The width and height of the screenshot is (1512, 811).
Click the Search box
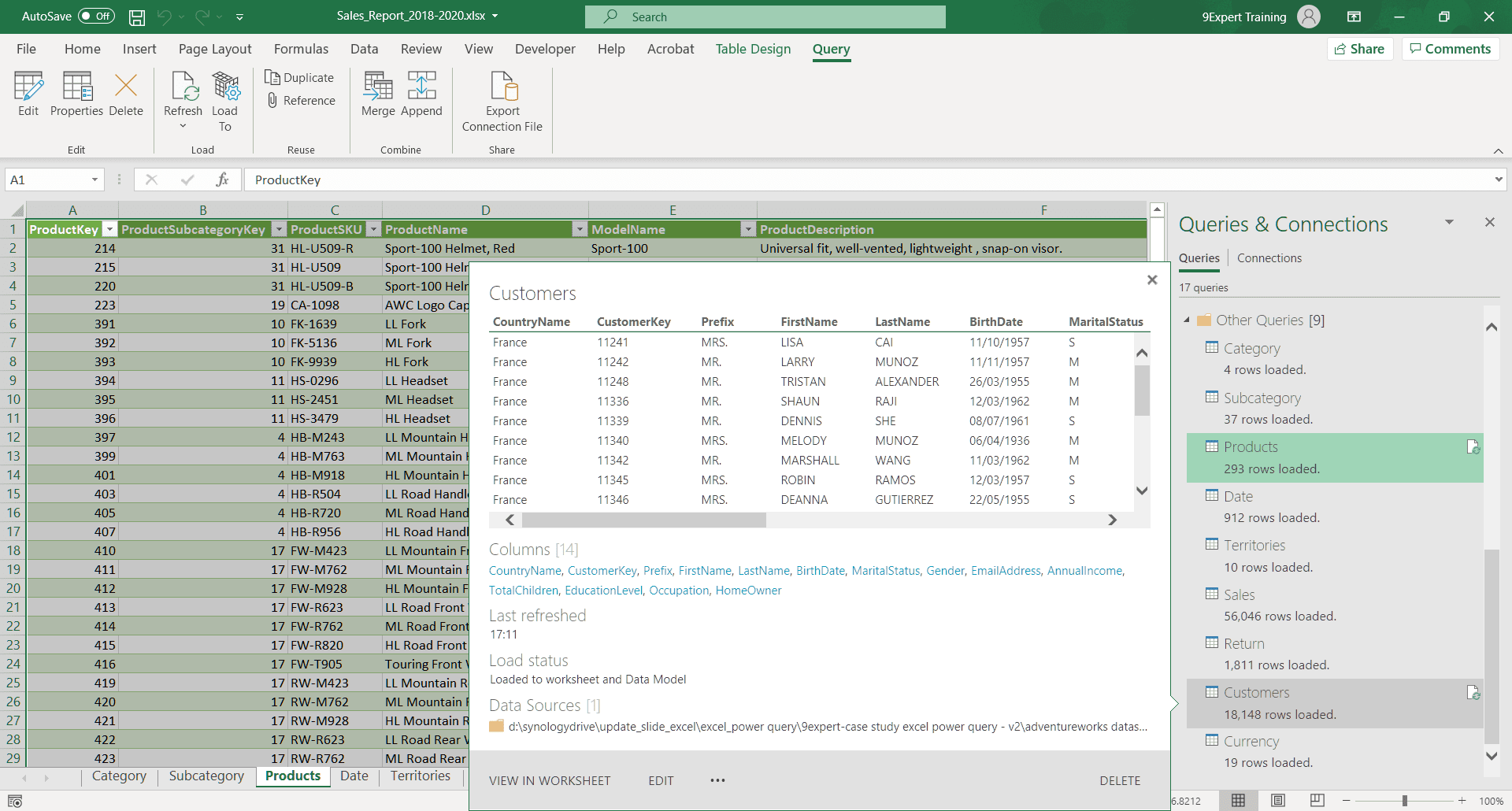tap(764, 17)
